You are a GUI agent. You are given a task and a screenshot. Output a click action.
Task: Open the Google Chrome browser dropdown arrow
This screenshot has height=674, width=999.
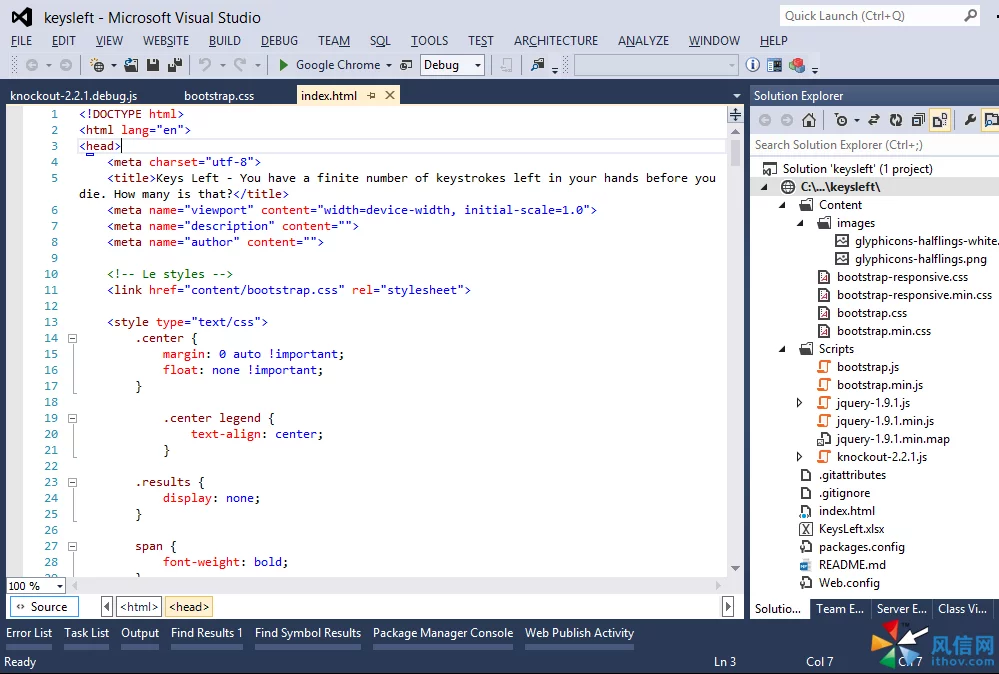[389, 65]
